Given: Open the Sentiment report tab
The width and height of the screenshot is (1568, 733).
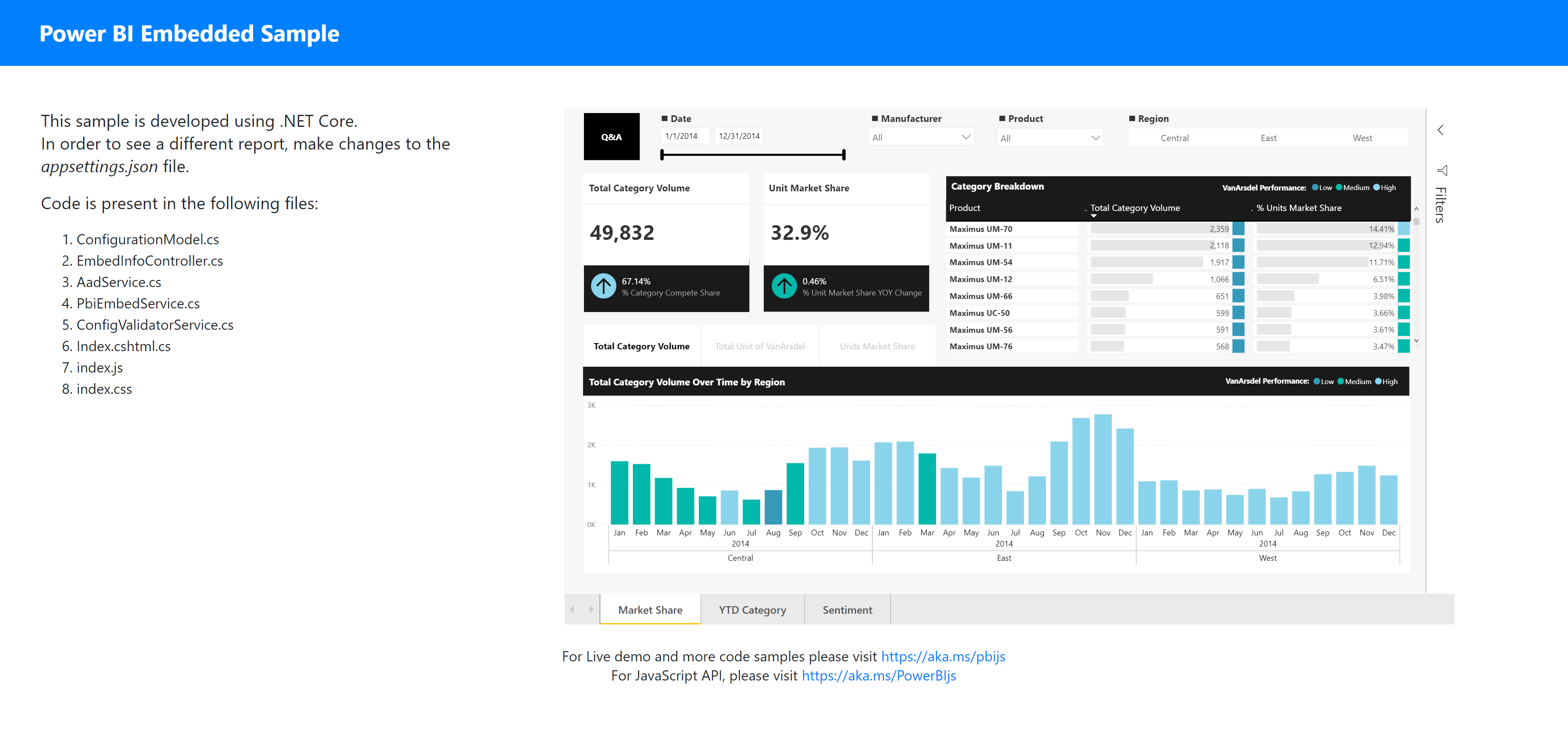Looking at the screenshot, I should click(x=847, y=609).
